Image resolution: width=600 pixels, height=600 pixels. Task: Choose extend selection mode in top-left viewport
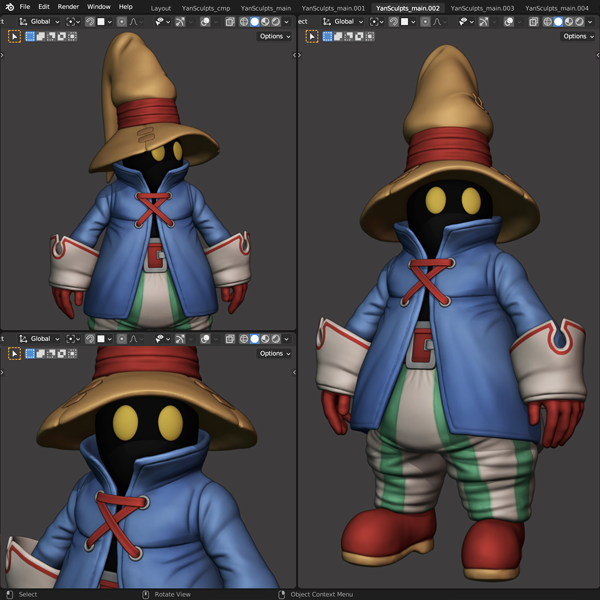point(41,36)
